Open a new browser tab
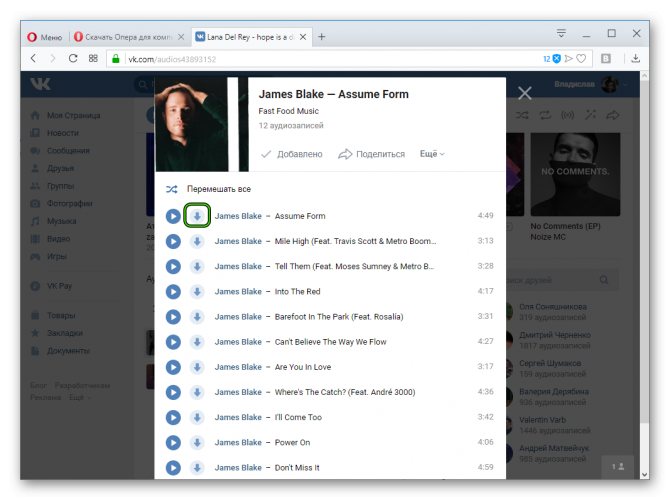The image size is (670, 500). [322, 37]
